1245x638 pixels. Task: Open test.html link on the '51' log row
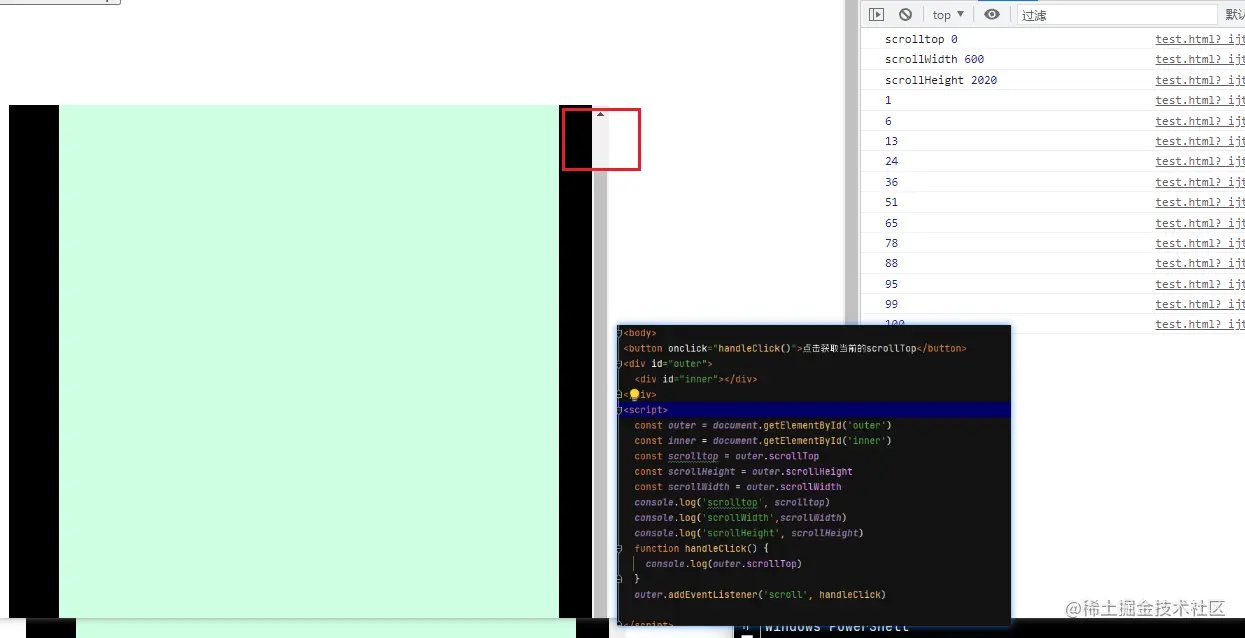point(1200,202)
